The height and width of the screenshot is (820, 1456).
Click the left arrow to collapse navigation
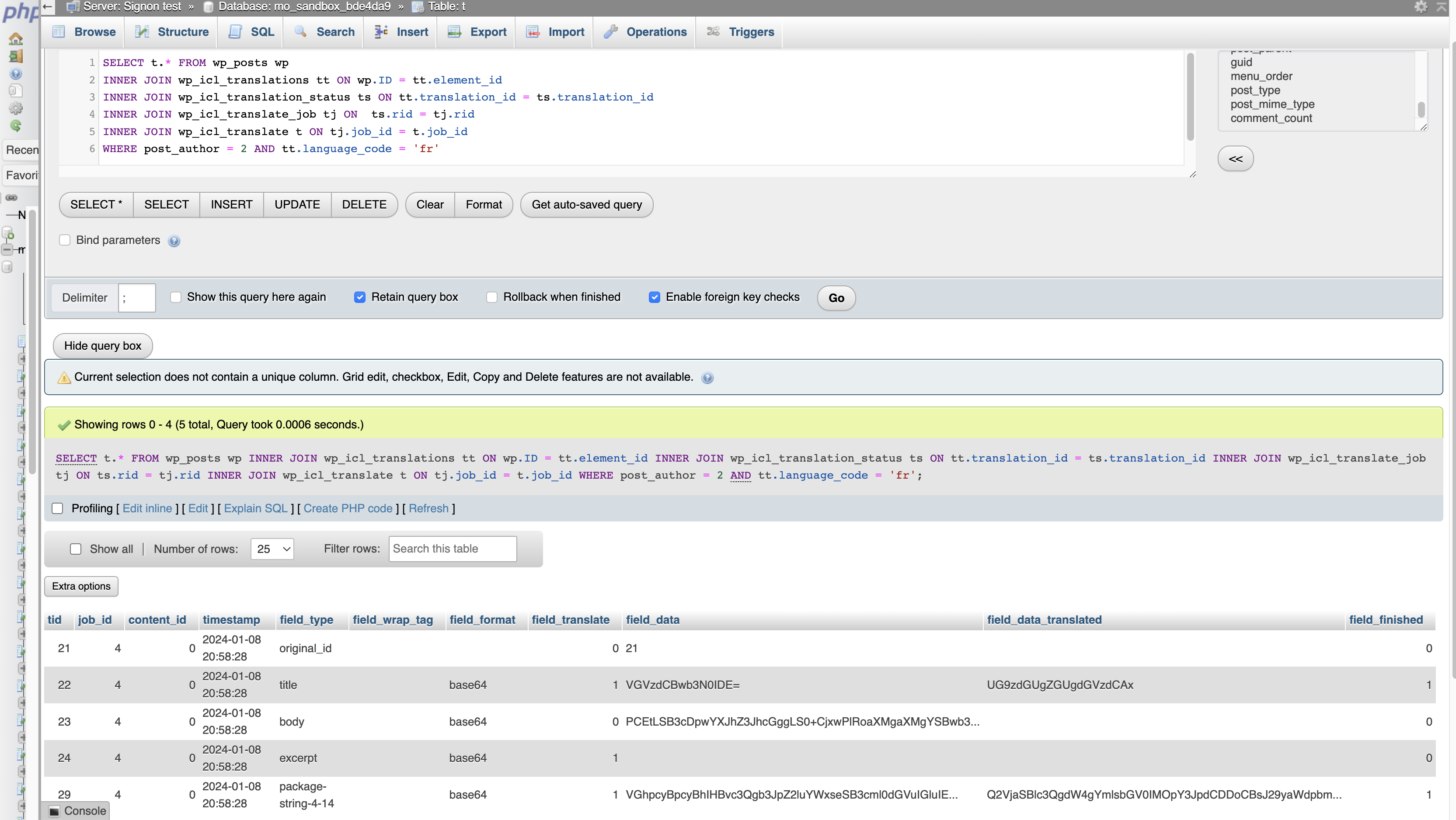click(x=48, y=7)
